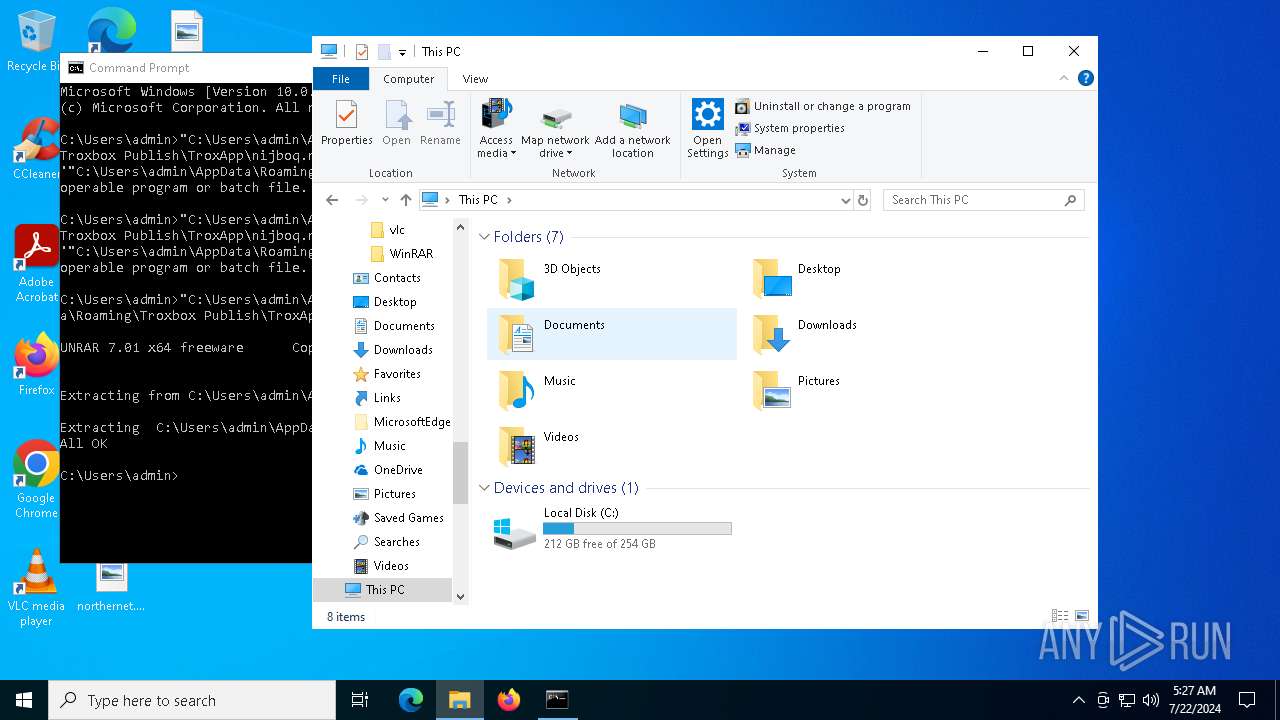Image resolution: width=1280 pixels, height=720 pixels.
Task: Open address bar history dropdown
Action: [845, 200]
